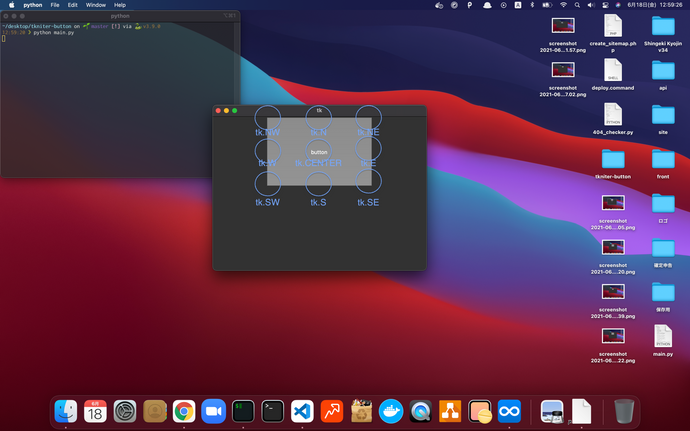Open Zoom app in the dock

pos(213,410)
